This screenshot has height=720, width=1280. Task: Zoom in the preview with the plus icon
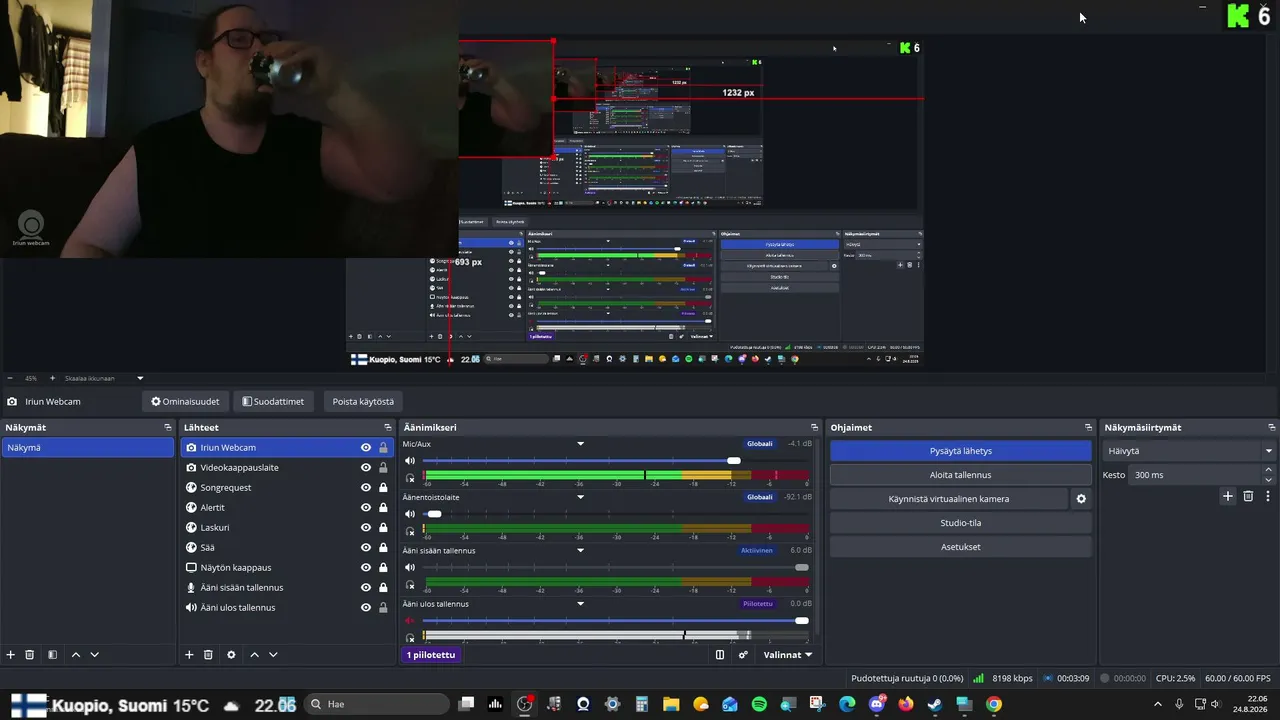52,379
